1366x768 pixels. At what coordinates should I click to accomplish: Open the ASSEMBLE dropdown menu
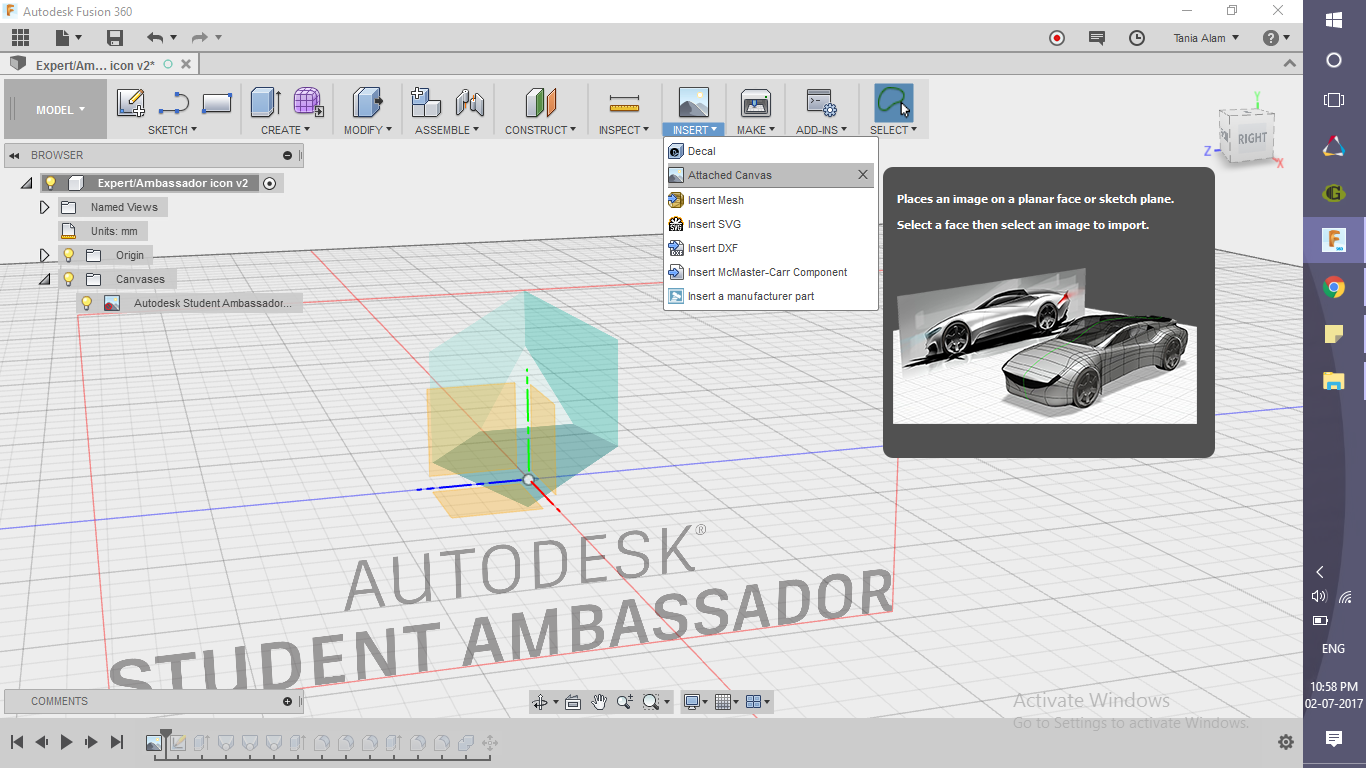pos(447,130)
